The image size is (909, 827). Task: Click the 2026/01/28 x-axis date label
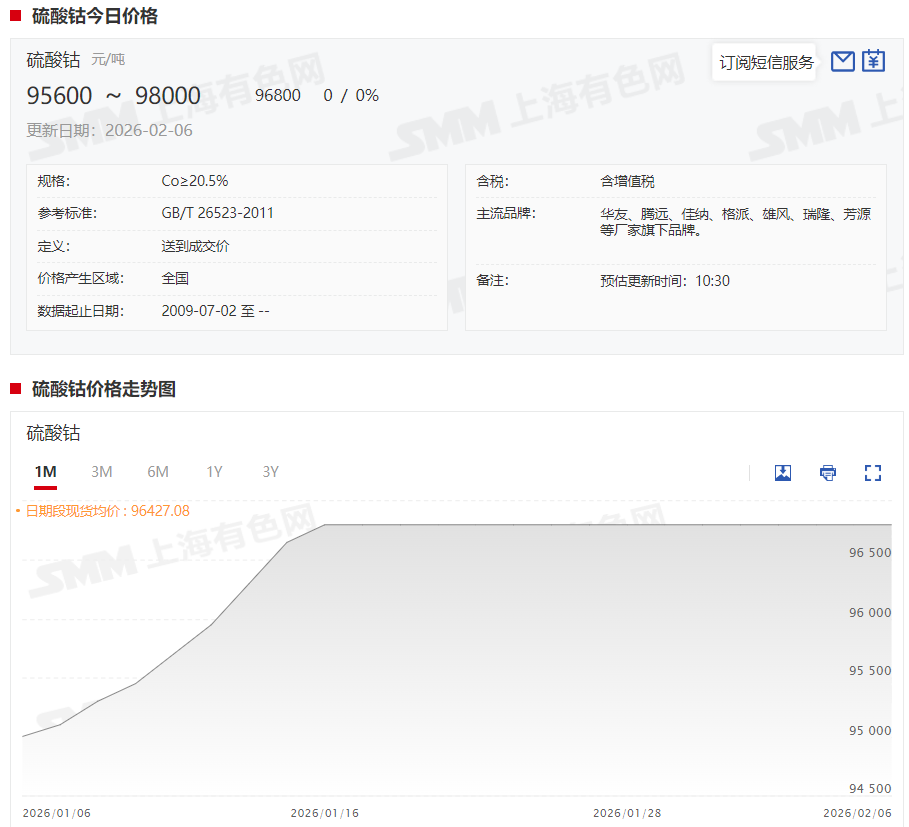pyautogui.click(x=627, y=813)
